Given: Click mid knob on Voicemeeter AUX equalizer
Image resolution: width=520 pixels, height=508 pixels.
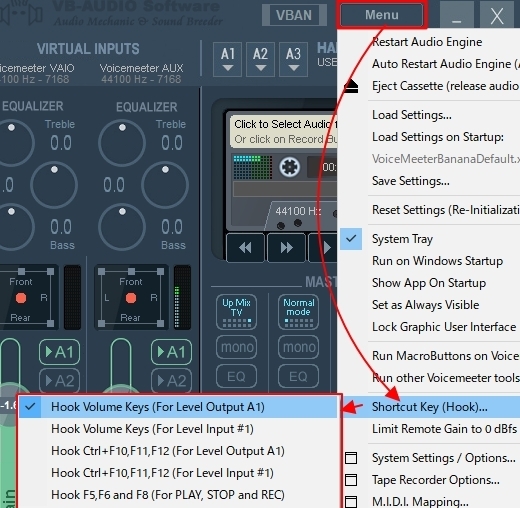Looking at the screenshot, I should 165,185.
